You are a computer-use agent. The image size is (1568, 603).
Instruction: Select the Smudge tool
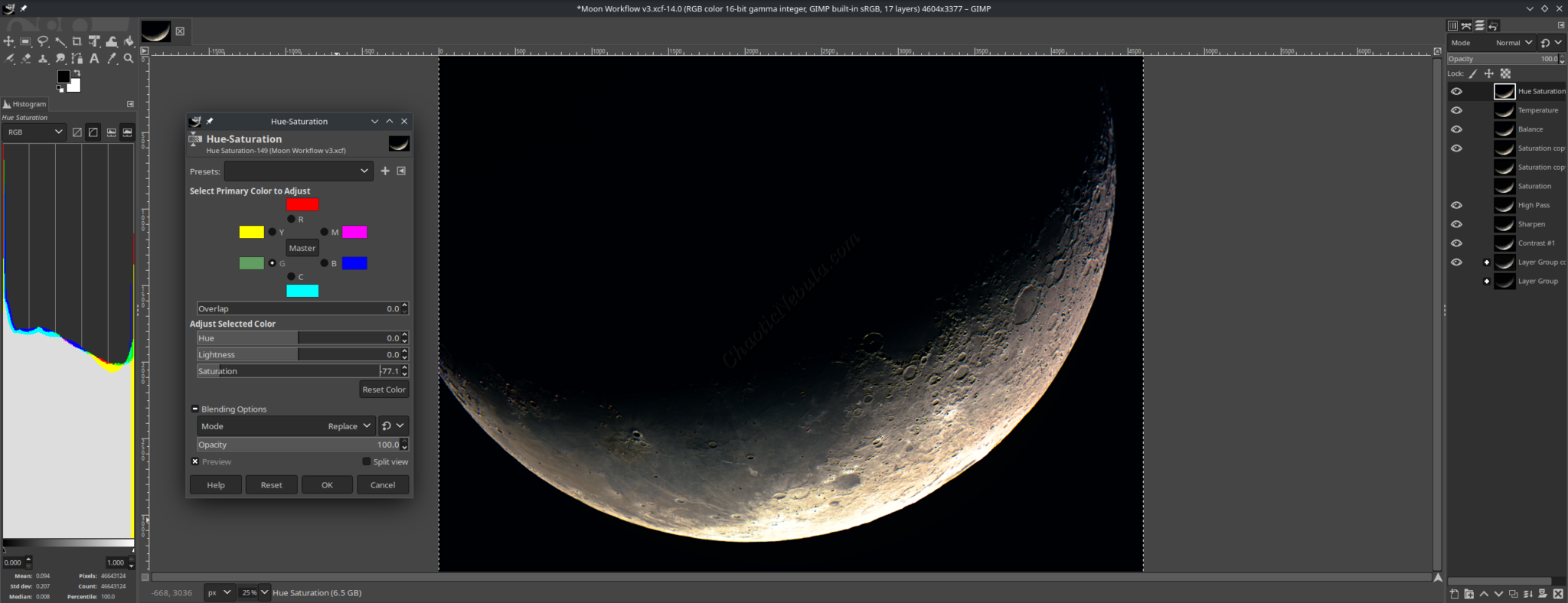(60, 58)
